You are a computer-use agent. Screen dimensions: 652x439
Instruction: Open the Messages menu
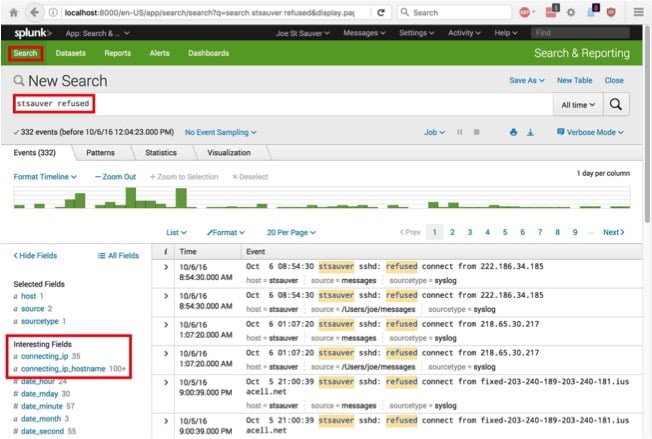(x=364, y=33)
